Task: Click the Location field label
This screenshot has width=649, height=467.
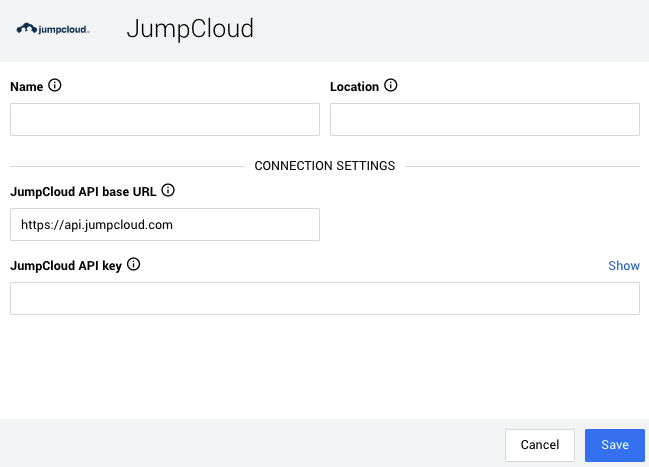Action: pyautogui.click(x=354, y=87)
